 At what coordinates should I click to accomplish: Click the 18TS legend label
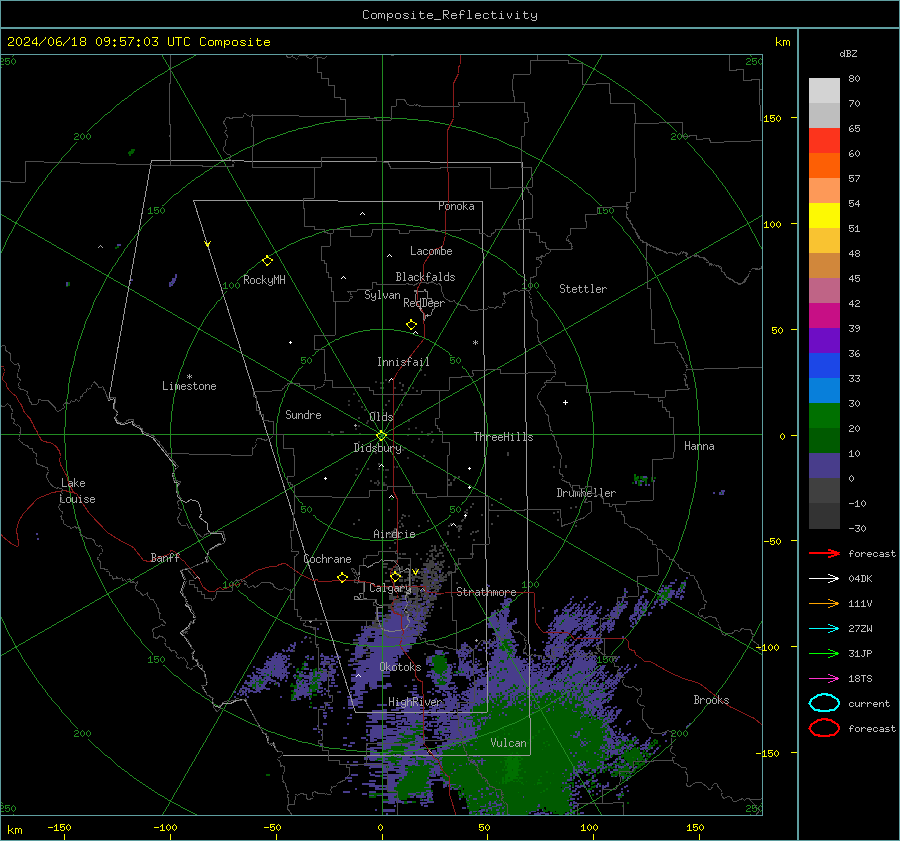[860, 679]
